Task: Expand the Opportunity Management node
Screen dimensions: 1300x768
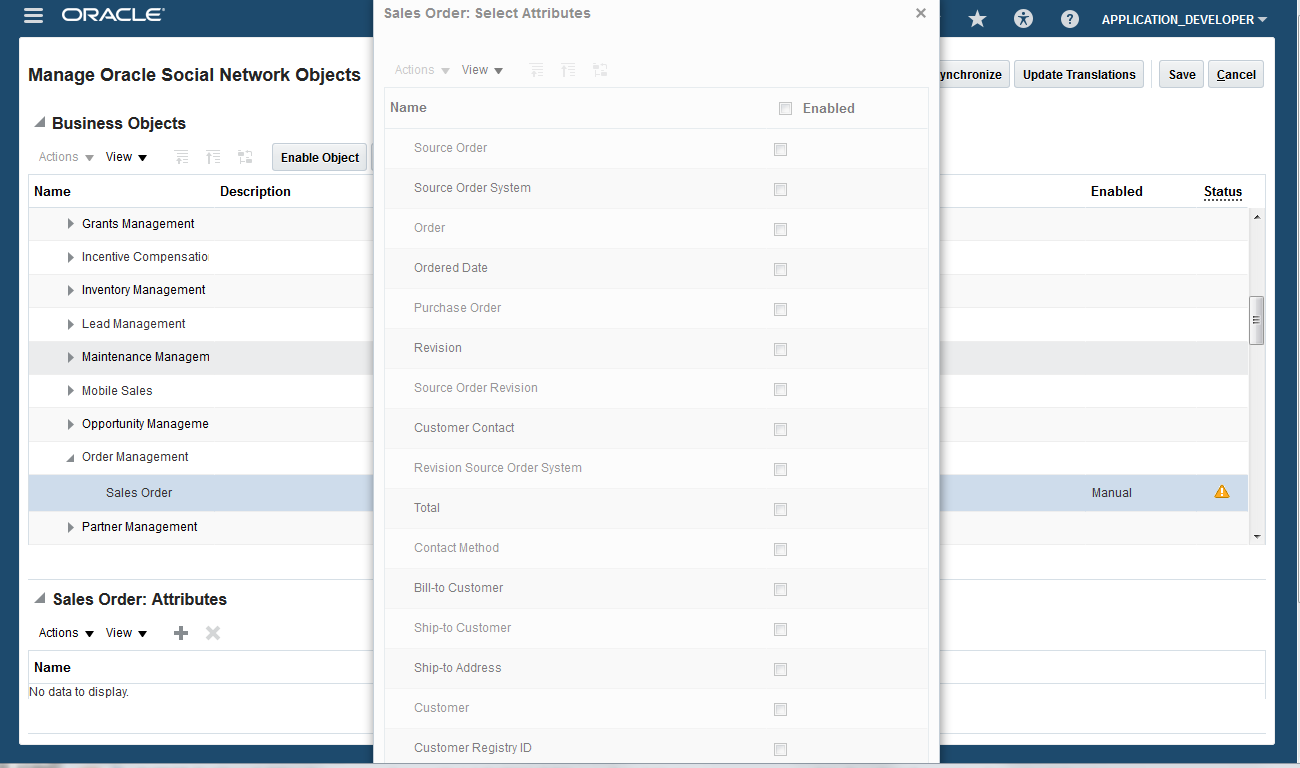Action: point(71,424)
